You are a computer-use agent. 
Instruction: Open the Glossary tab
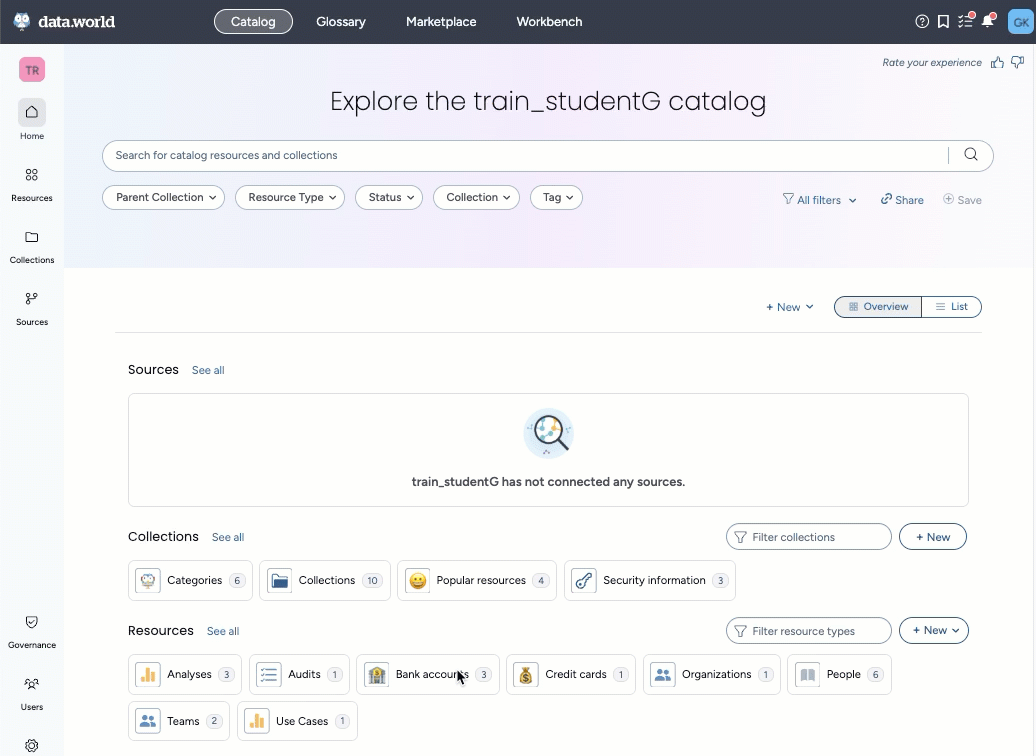click(x=341, y=22)
